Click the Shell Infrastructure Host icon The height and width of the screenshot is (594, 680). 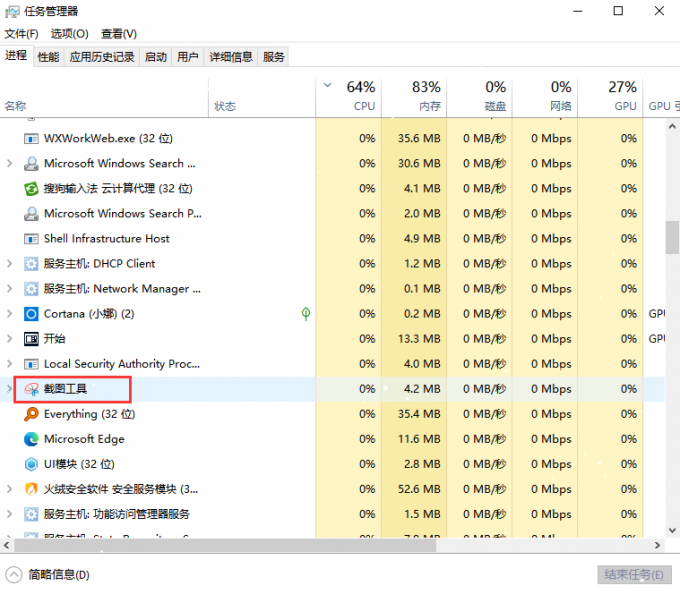pos(31,239)
